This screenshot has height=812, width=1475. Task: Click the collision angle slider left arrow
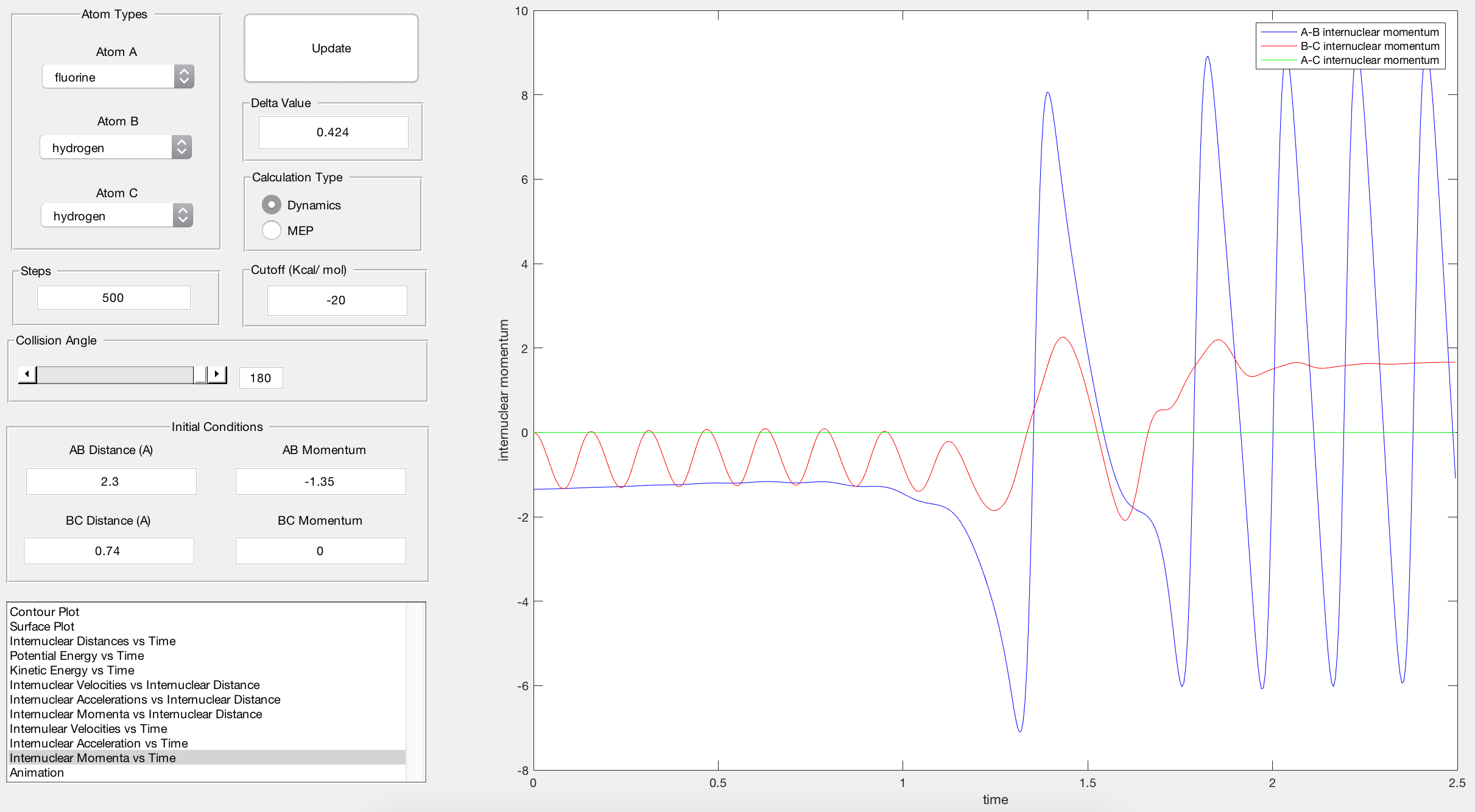(27, 374)
